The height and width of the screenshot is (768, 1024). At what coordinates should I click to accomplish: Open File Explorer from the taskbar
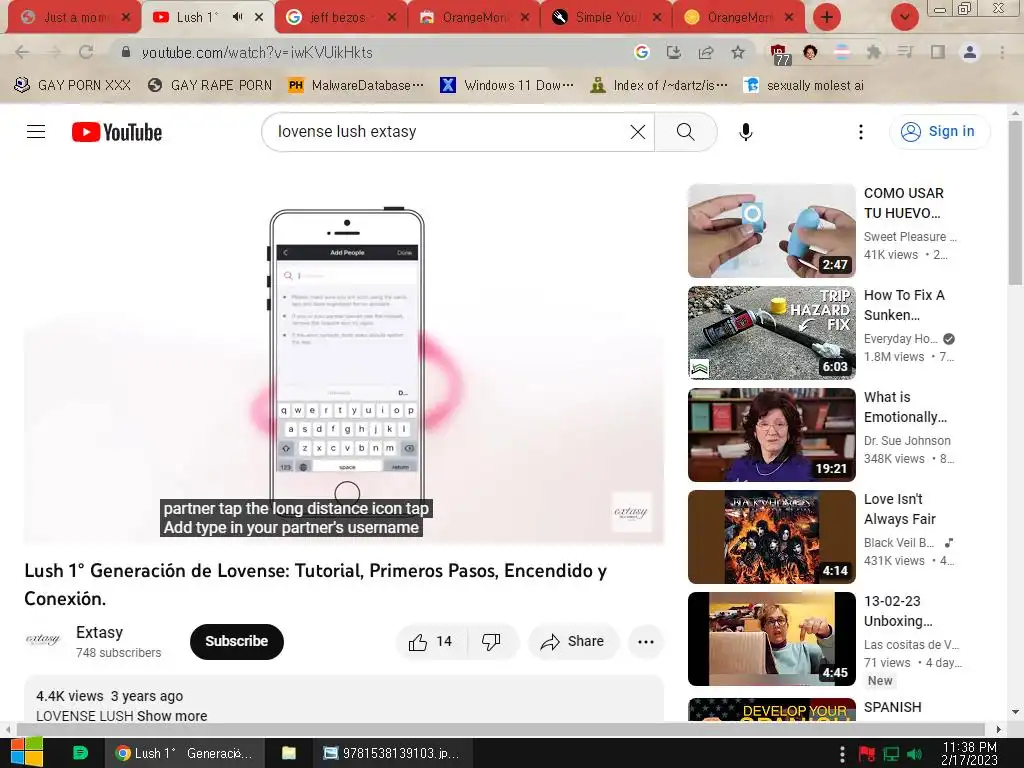[289, 753]
